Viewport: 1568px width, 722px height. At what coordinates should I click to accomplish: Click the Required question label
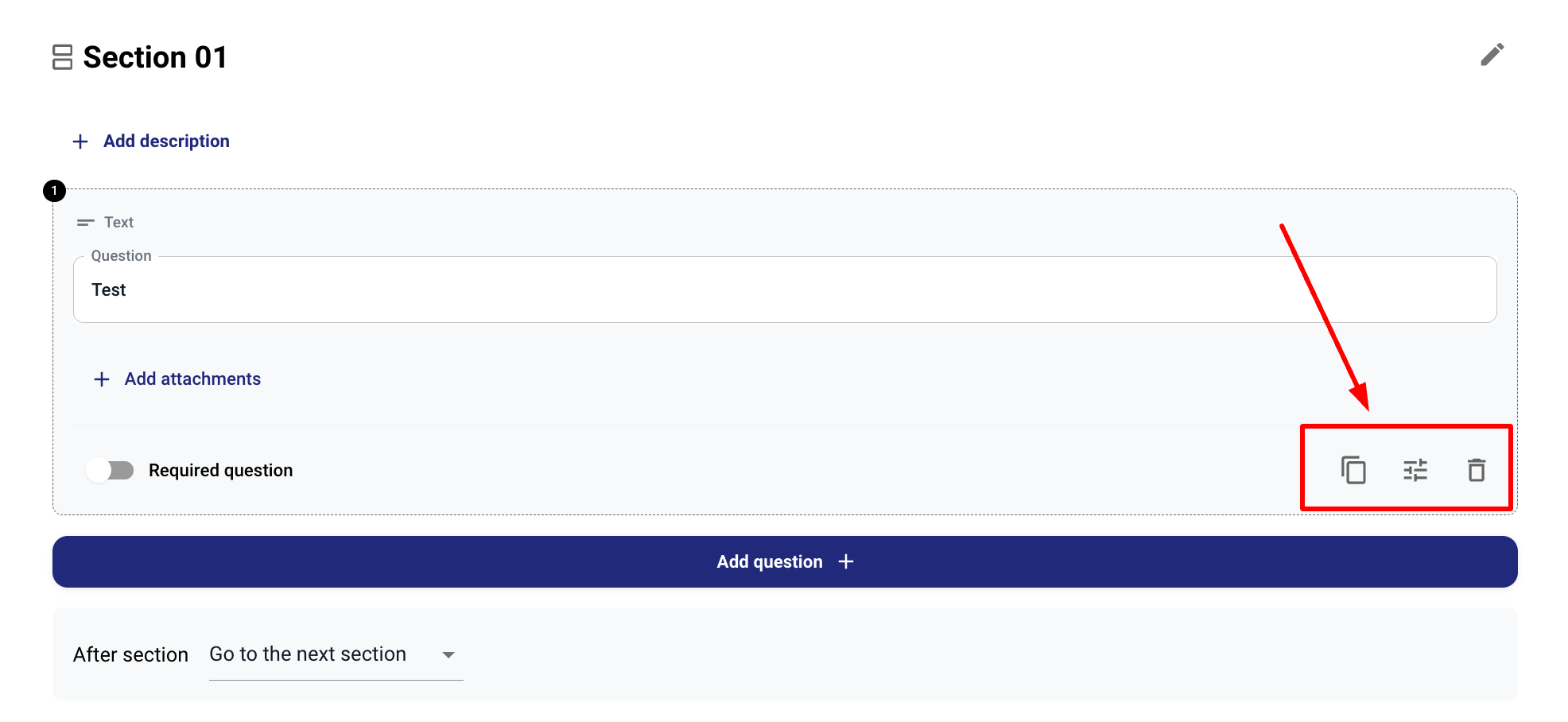tap(220, 470)
